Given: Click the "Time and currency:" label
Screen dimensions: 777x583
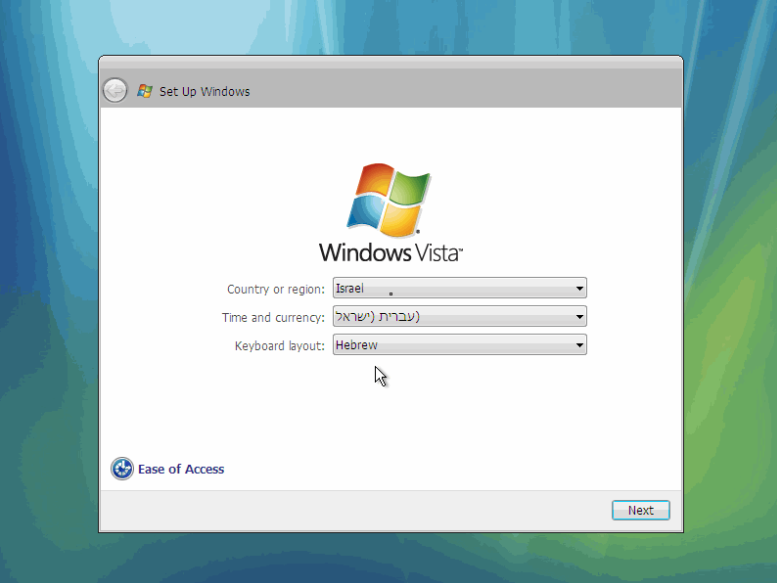Looking at the screenshot, I should tap(273, 318).
